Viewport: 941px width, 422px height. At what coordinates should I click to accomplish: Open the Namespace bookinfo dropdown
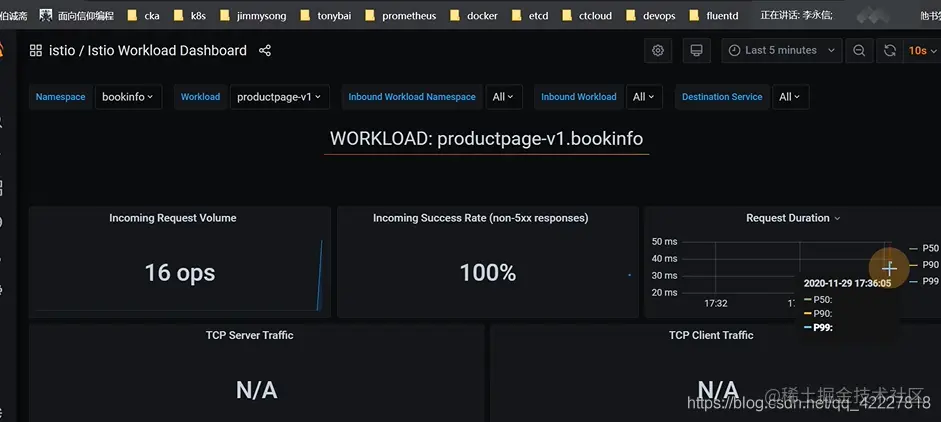click(x=128, y=97)
